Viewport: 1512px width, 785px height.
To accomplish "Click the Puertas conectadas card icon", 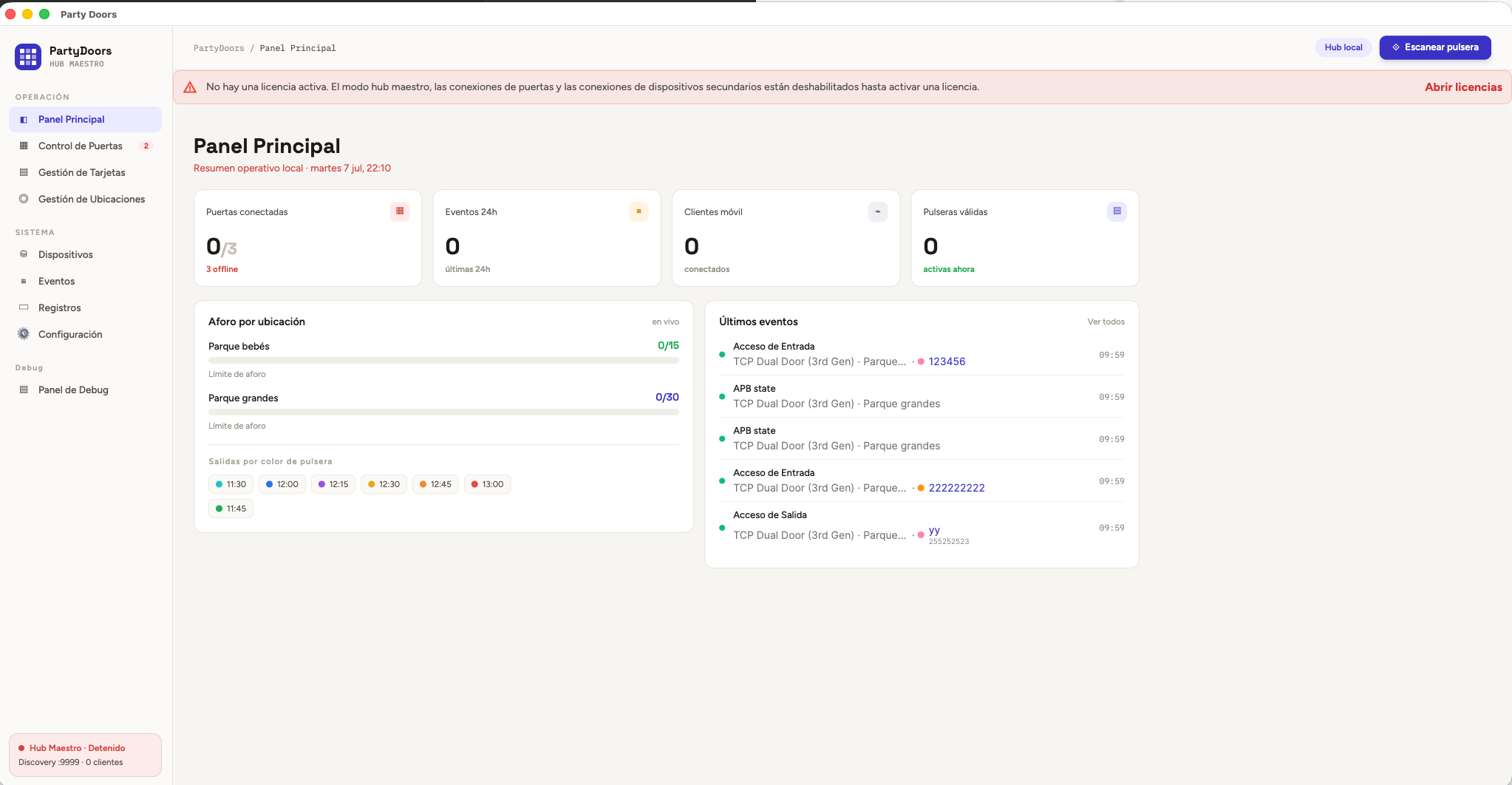I will tap(400, 211).
